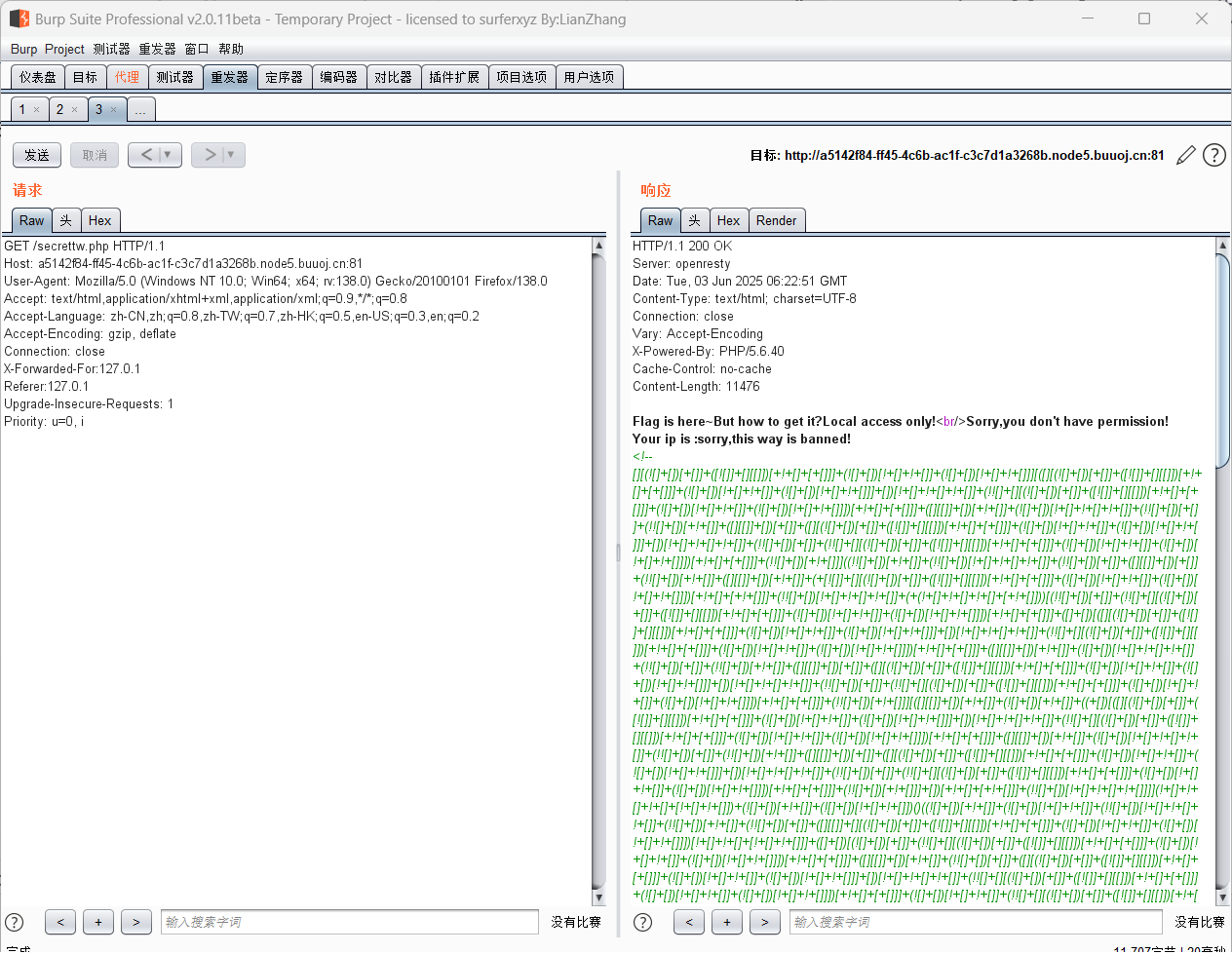Select the request Hex view tab
This screenshot has width=1232, height=954.
point(100,220)
